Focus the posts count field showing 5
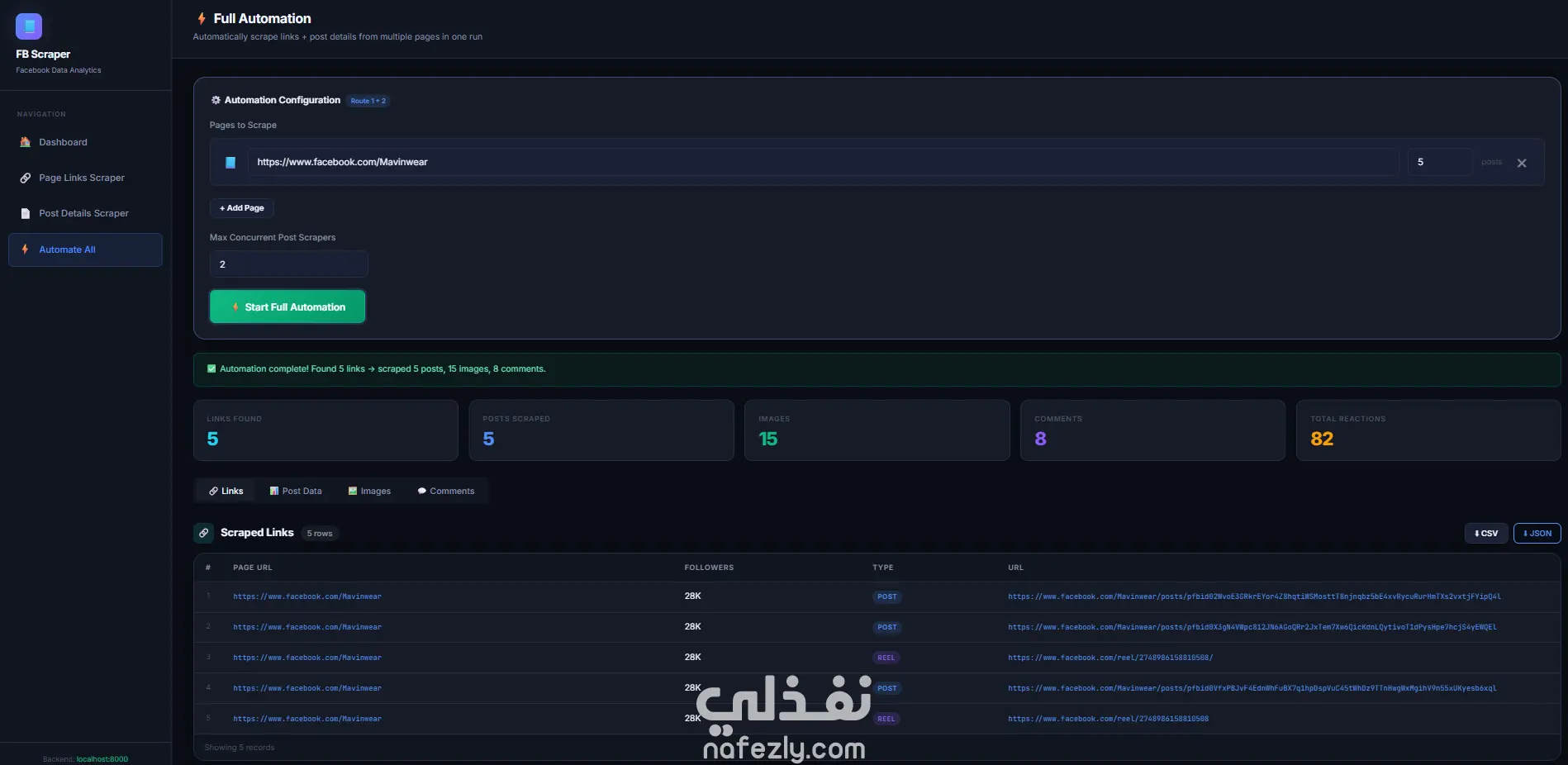The height and width of the screenshot is (765, 1568). tap(1440, 162)
